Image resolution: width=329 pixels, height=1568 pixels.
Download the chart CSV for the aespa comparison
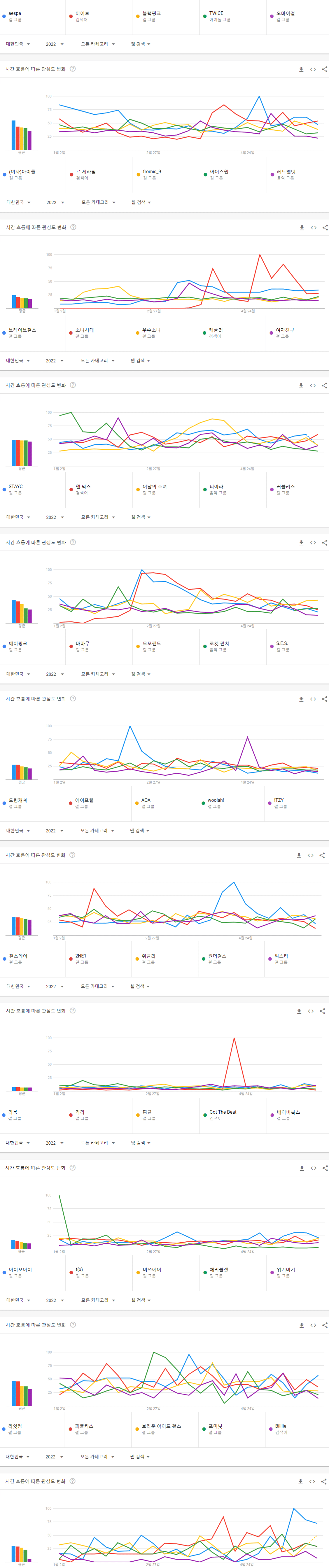click(x=301, y=69)
